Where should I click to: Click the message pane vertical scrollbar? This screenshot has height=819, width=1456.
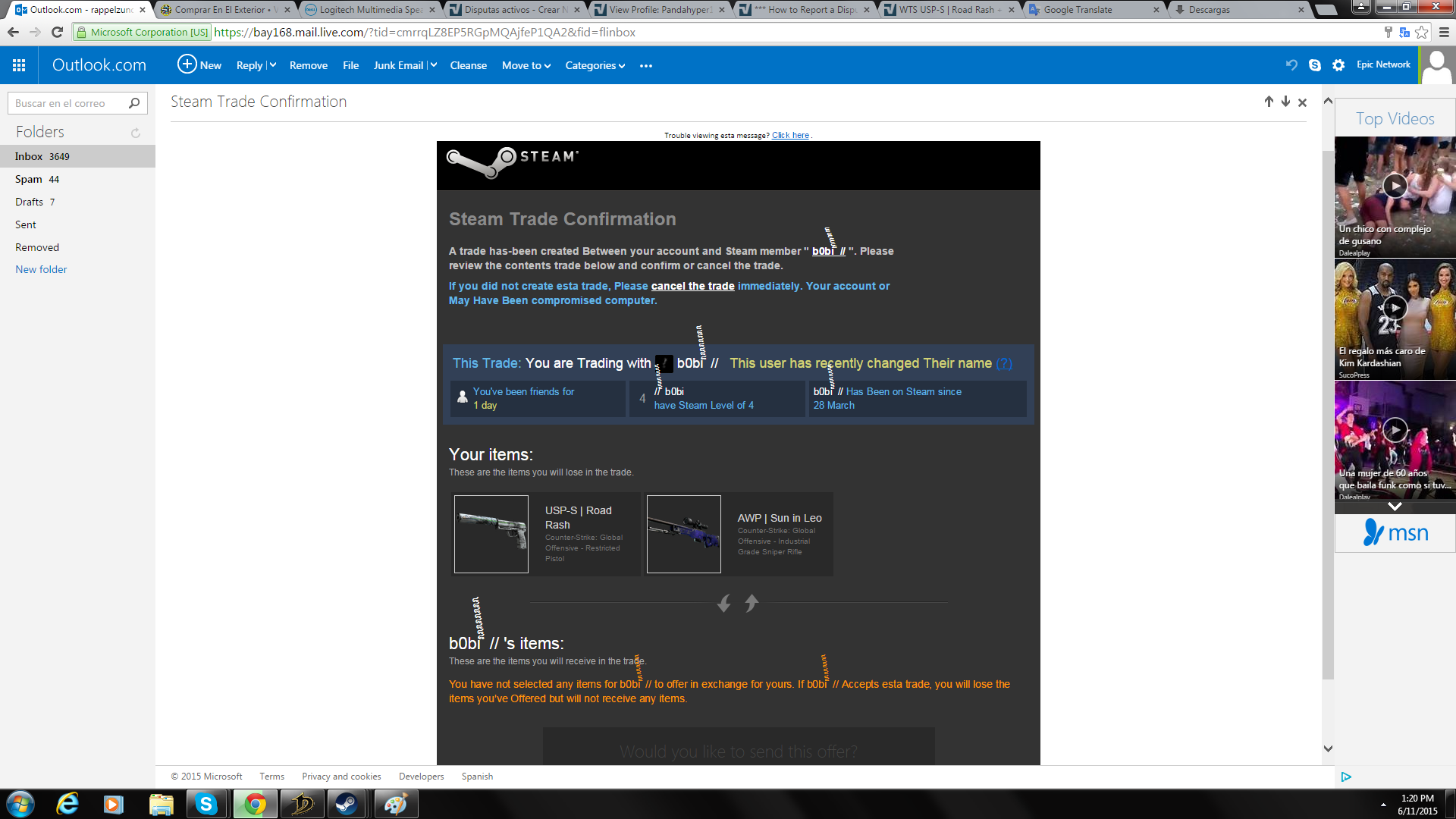[1328, 416]
